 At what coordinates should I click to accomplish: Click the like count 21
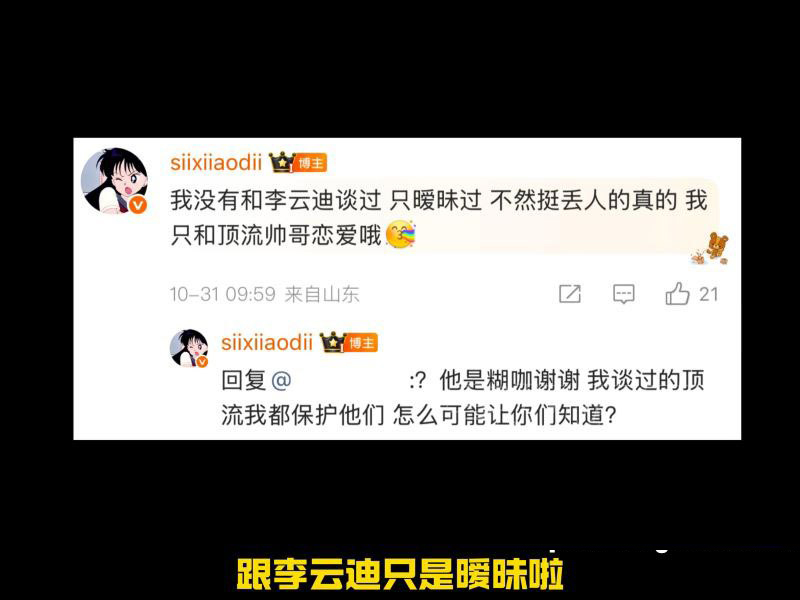(x=708, y=294)
